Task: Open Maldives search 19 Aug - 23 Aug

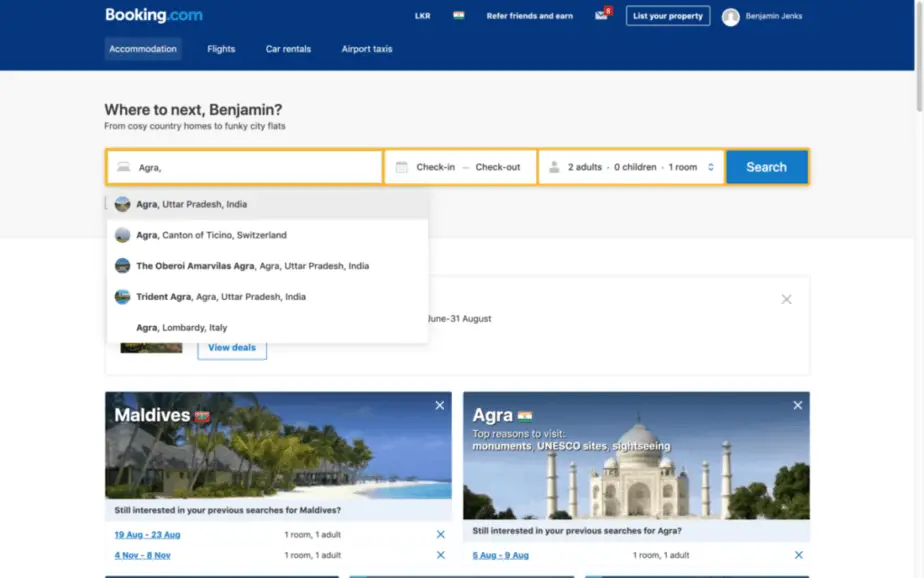Action: (147, 535)
